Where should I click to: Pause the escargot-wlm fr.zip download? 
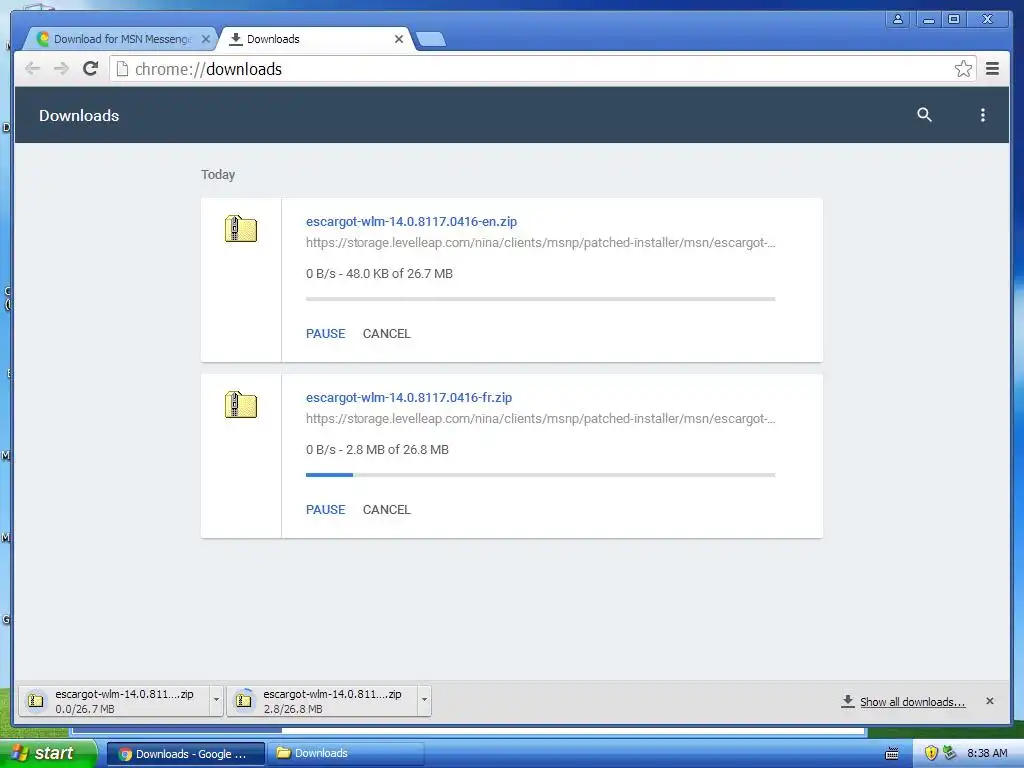325,510
